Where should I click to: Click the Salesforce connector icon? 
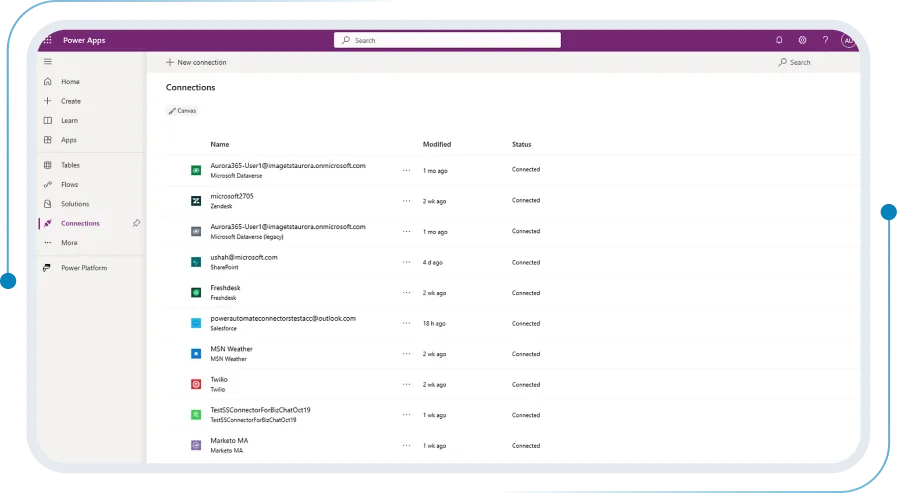point(196,323)
